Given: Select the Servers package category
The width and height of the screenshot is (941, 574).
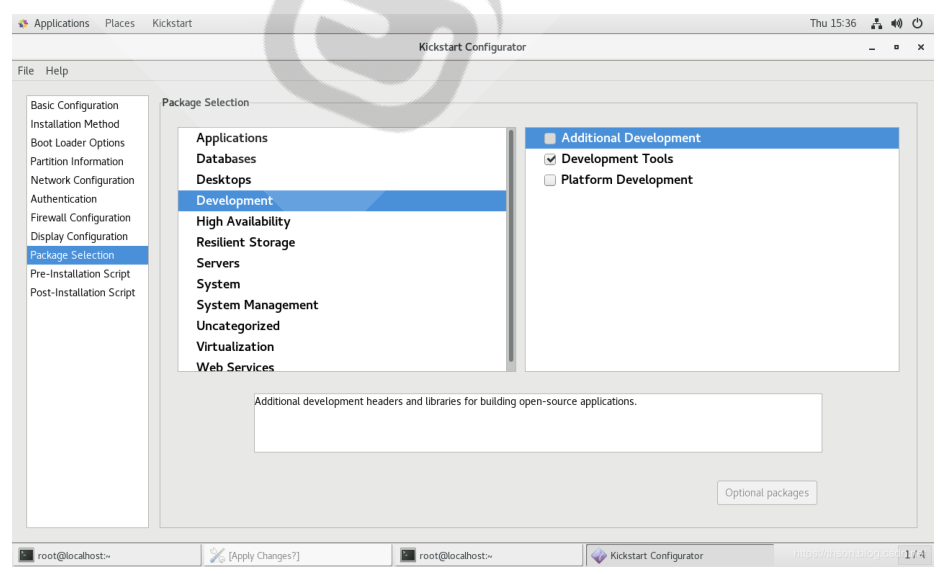Looking at the screenshot, I should click(342, 263).
